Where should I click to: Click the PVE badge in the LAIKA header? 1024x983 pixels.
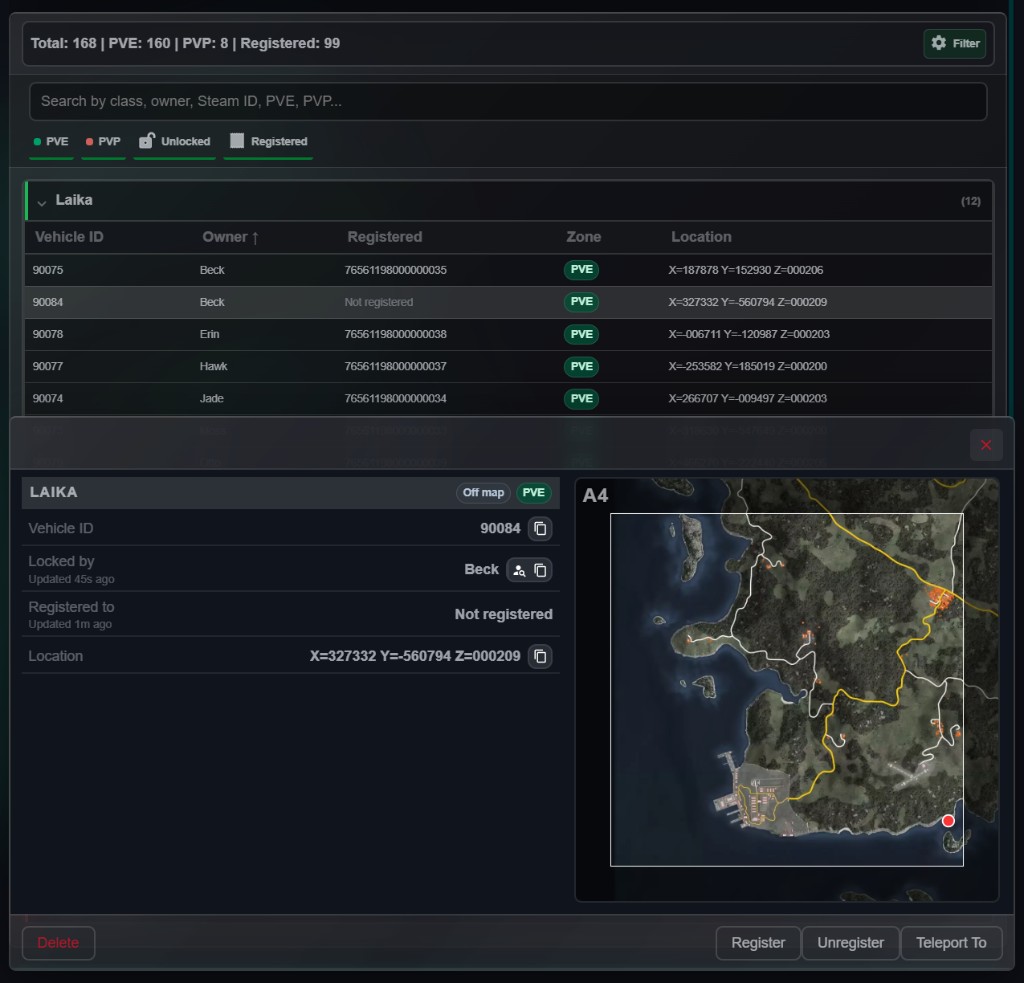(x=534, y=492)
